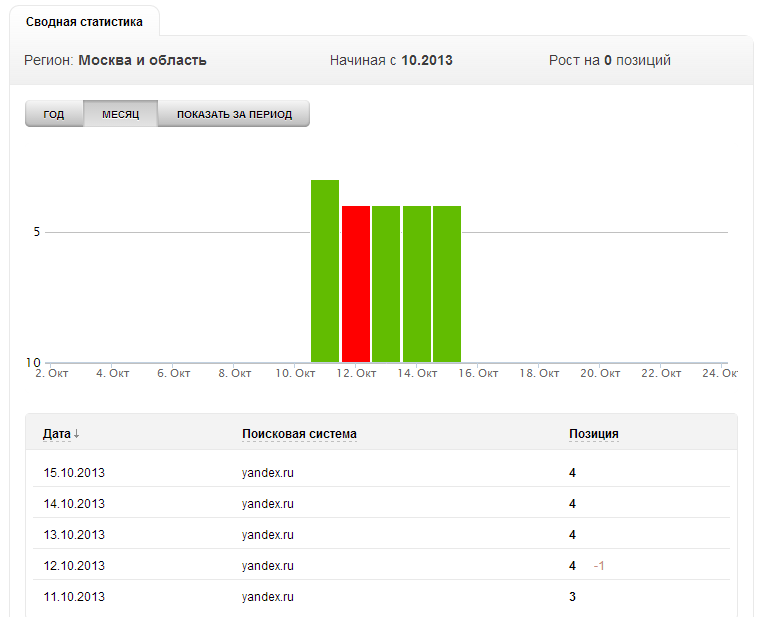The width and height of the screenshot is (762, 617).
Task: Select the 12.10.2013 date cell
Action: [74, 566]
